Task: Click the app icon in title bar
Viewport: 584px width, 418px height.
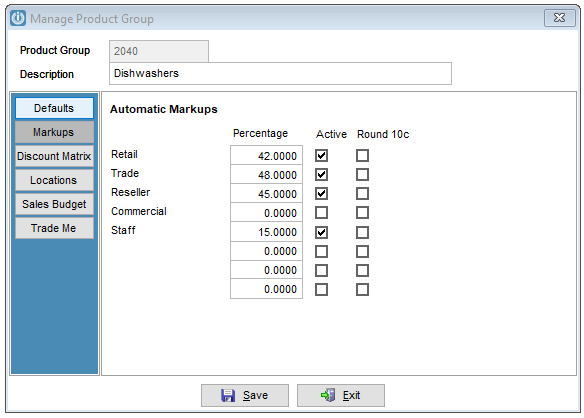Action: 18,18
